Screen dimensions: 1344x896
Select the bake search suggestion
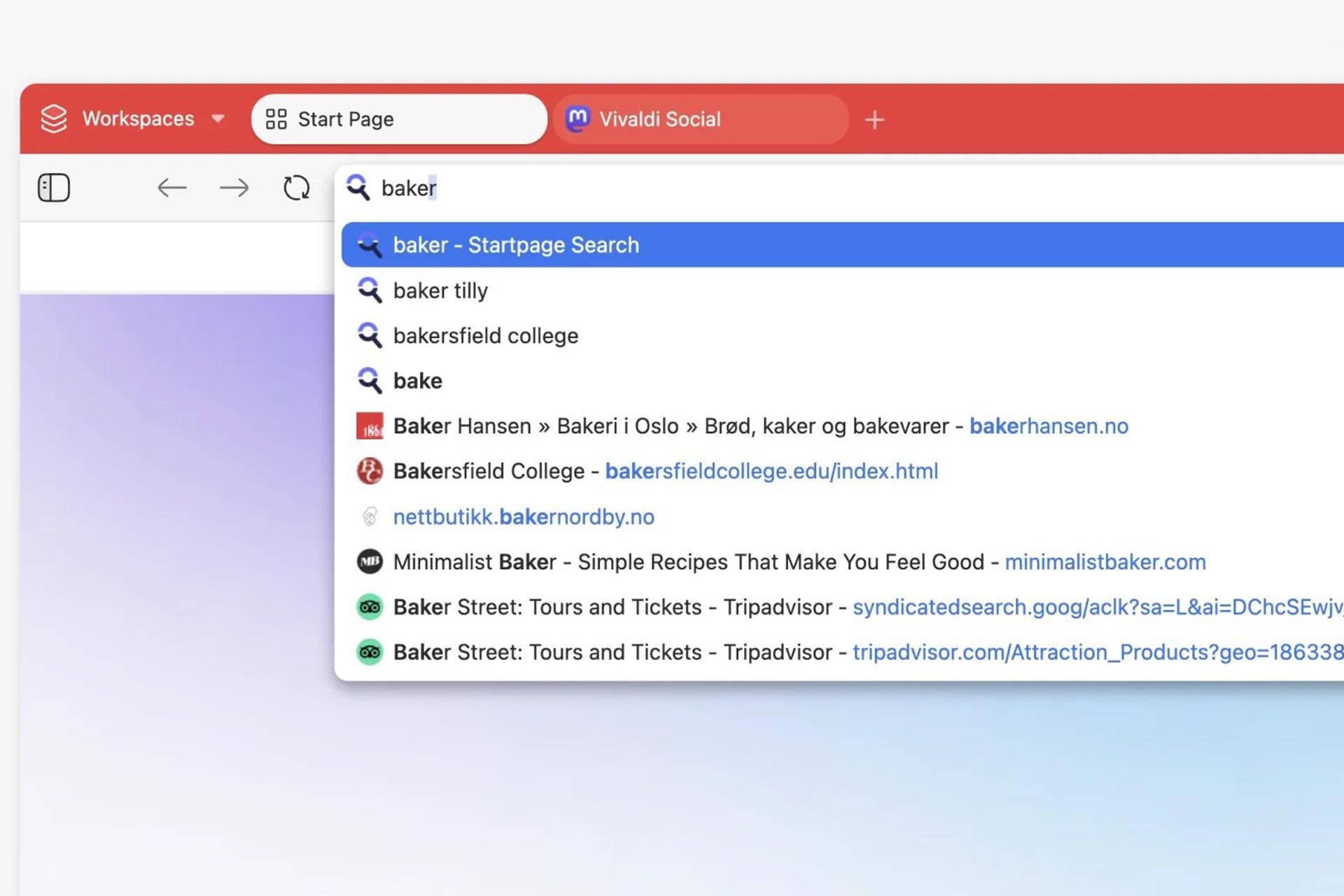tap(417, 381)
